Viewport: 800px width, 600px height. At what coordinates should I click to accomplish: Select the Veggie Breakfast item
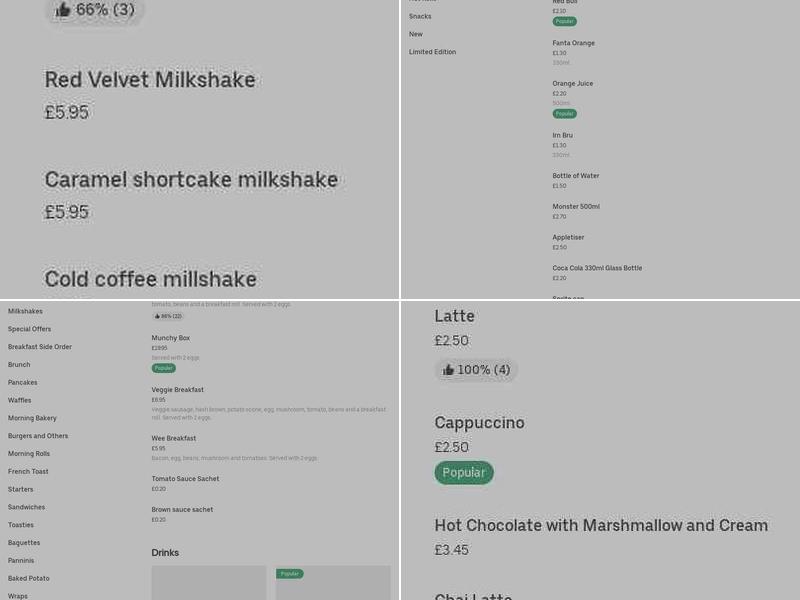[178, 390]
